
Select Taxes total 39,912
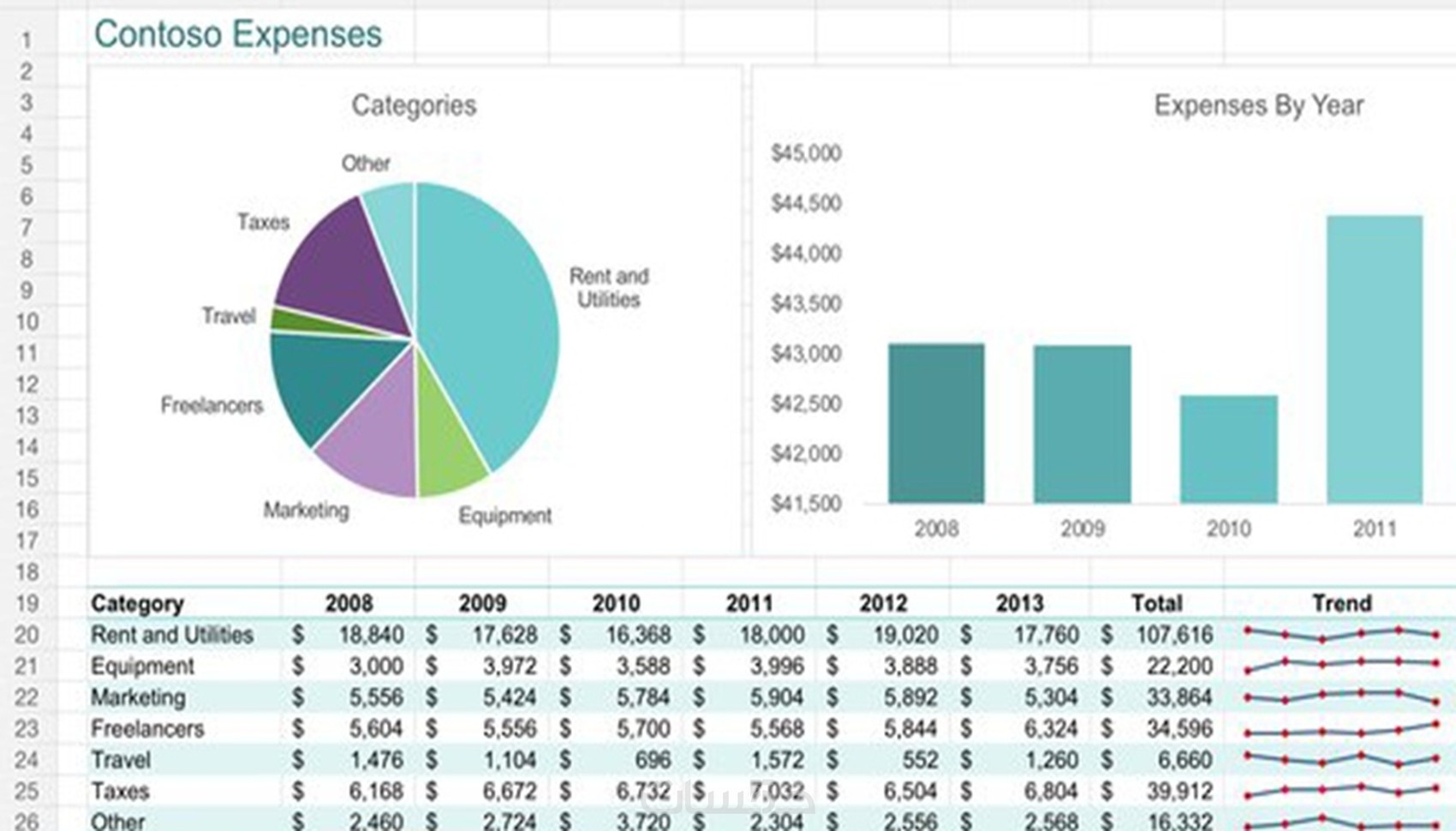[x=1156, y=792]
